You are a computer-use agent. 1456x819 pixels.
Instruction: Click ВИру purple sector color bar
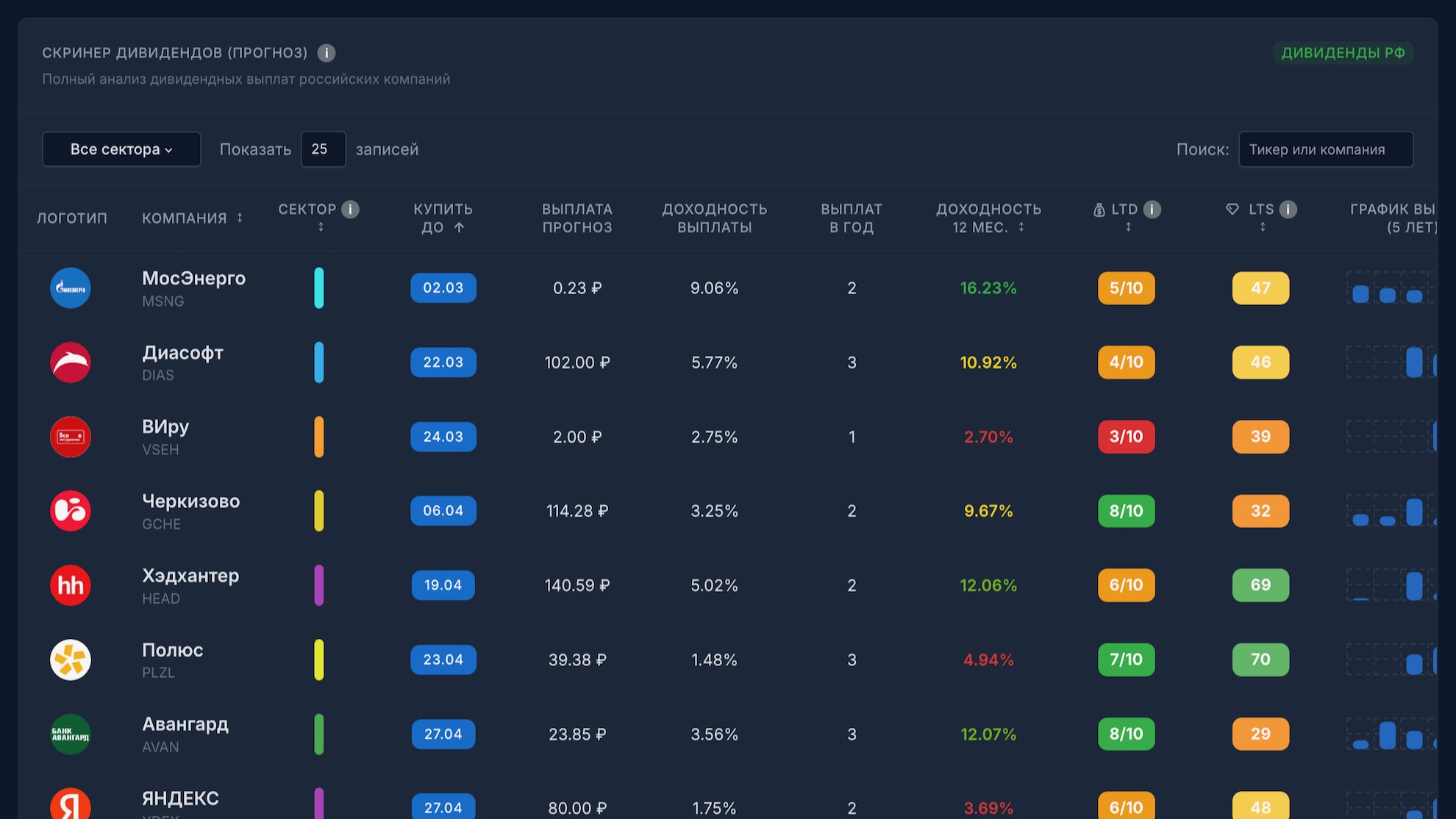click(319, 437)
